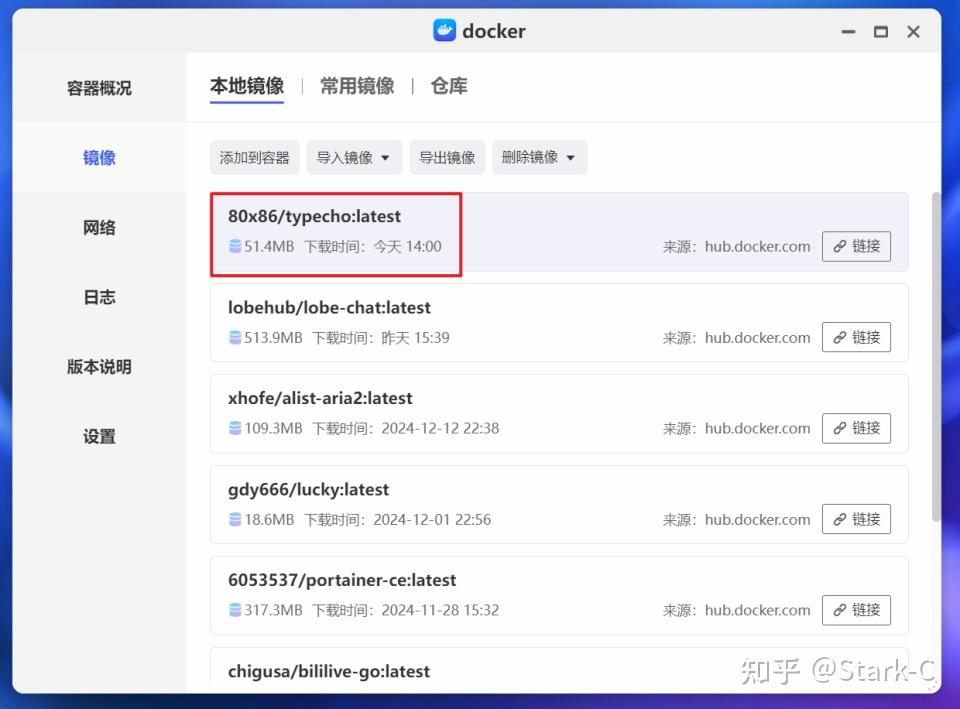Select 容器概况 in the sidebar
Viewport: 960px width, 709px height.
click(x=97, y=88)
